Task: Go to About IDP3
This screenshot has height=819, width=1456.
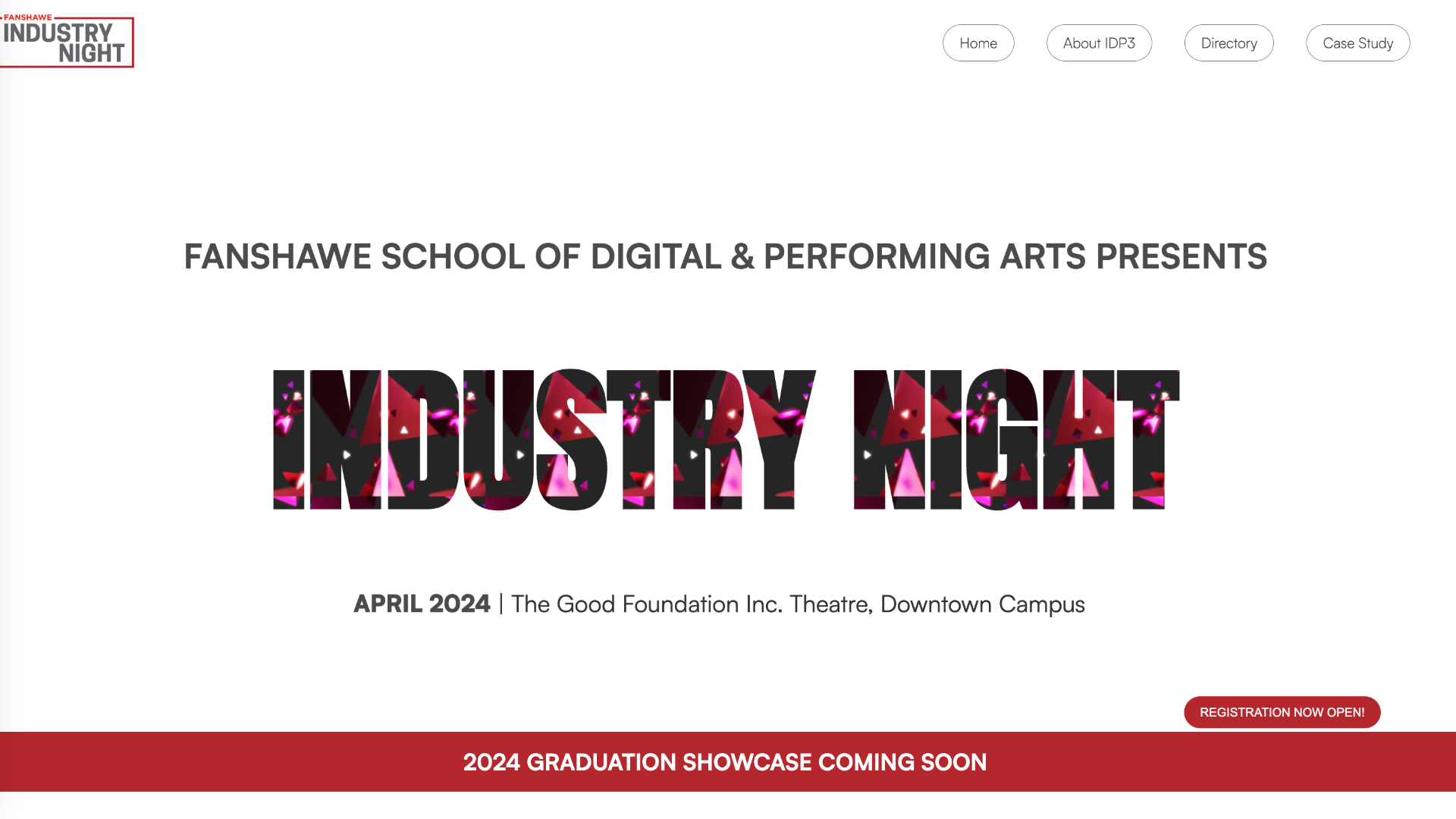Action: [1099, 43]
